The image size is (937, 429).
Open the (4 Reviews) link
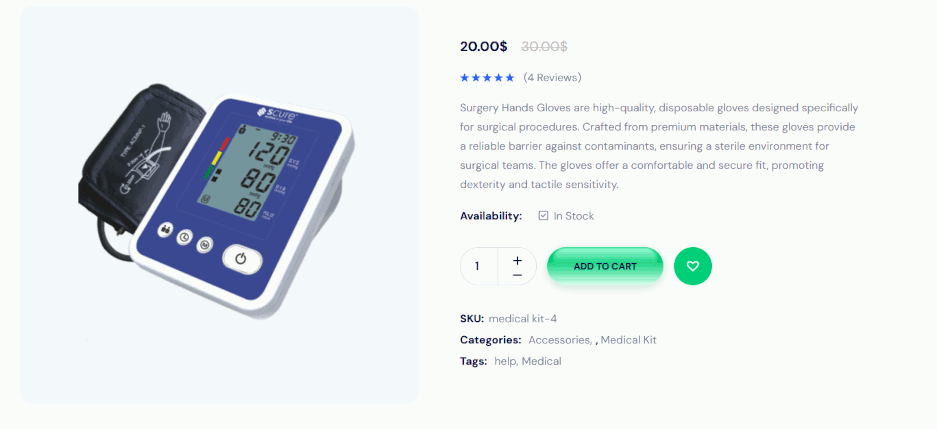552,77
